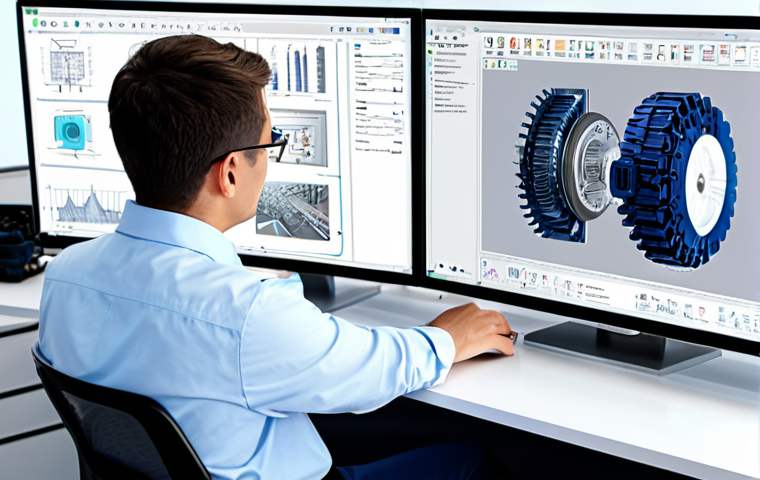Screen dimensions: 760x480
Task: Click the black-and-white 9-shaped icon in CAD ribbon
Action: (488, 42)
